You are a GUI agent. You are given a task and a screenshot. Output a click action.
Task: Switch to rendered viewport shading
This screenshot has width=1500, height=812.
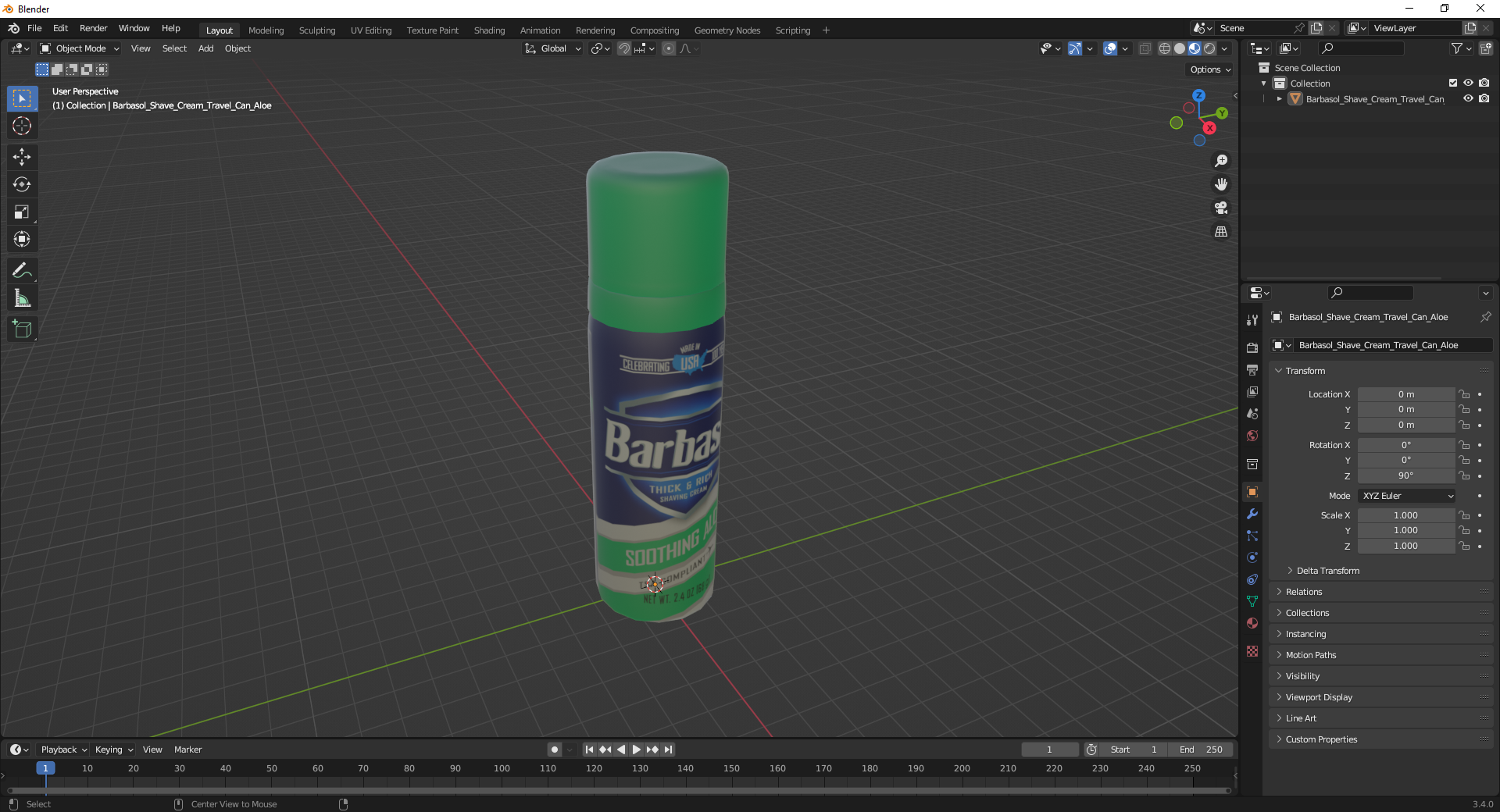(x=1209, y=48)
